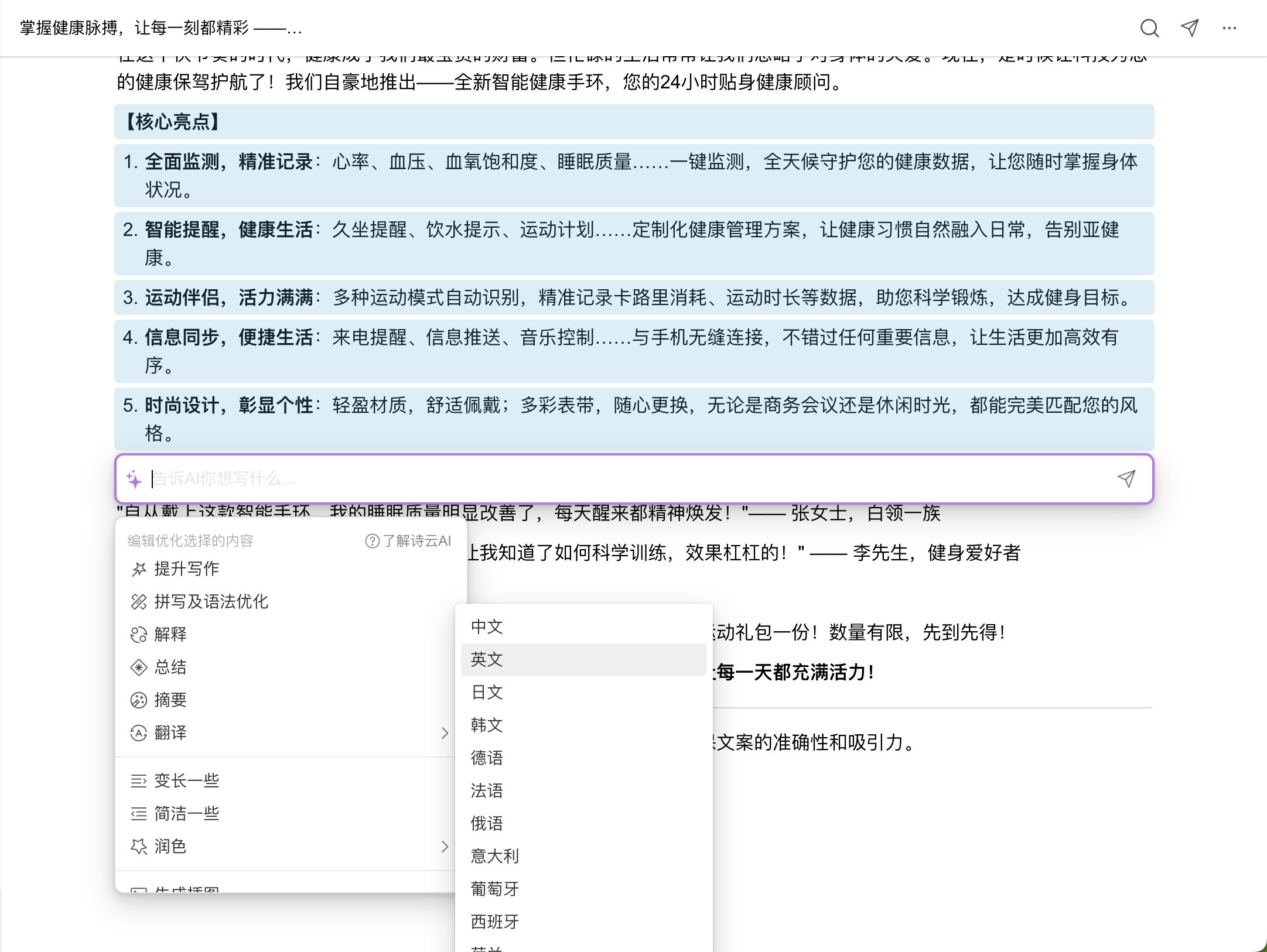The width and height of the screenshot is (1267, 952).
Task: Translate to 日文
Action: click(x=583, y=693)
